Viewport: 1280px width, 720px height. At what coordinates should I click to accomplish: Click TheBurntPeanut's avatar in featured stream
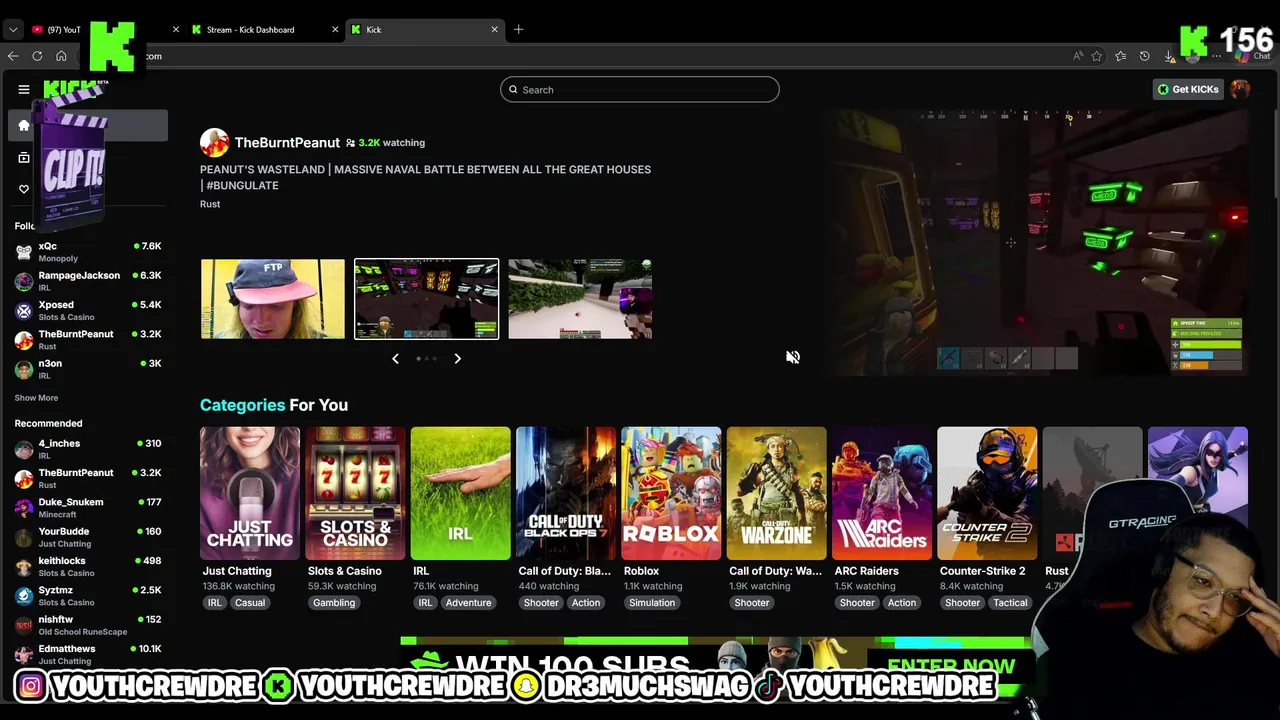(214, 143)
